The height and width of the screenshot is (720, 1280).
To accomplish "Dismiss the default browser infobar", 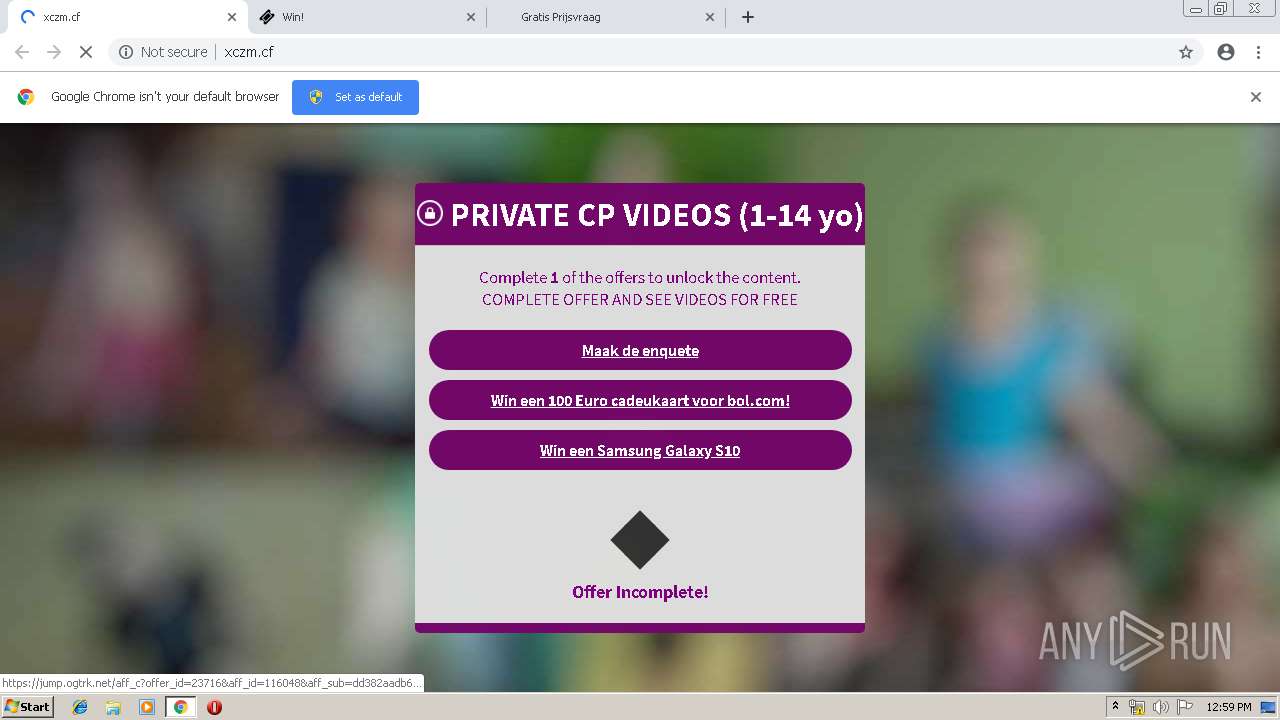I will tap(1256, 97).
